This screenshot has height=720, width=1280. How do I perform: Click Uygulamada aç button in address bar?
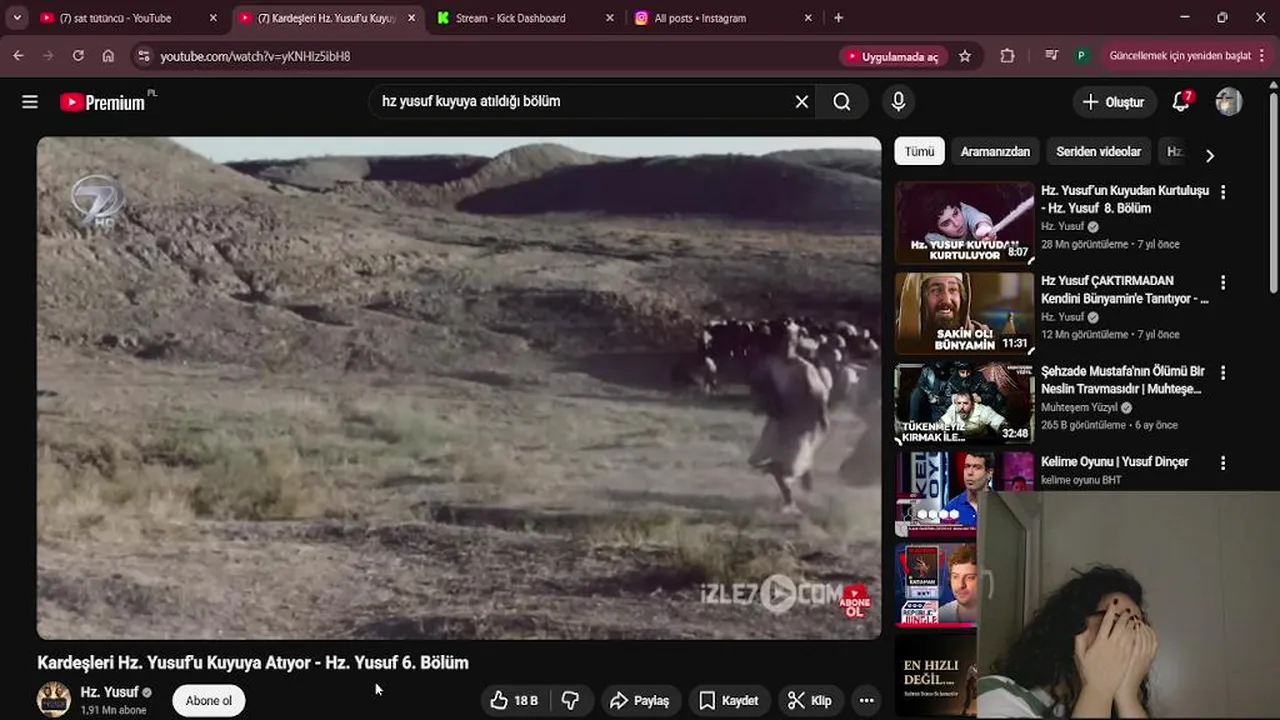coord(893,57)
